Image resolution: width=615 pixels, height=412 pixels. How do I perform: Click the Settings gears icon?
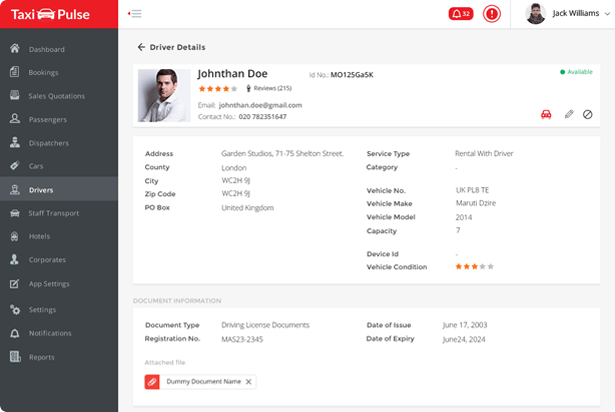[15, 310]
